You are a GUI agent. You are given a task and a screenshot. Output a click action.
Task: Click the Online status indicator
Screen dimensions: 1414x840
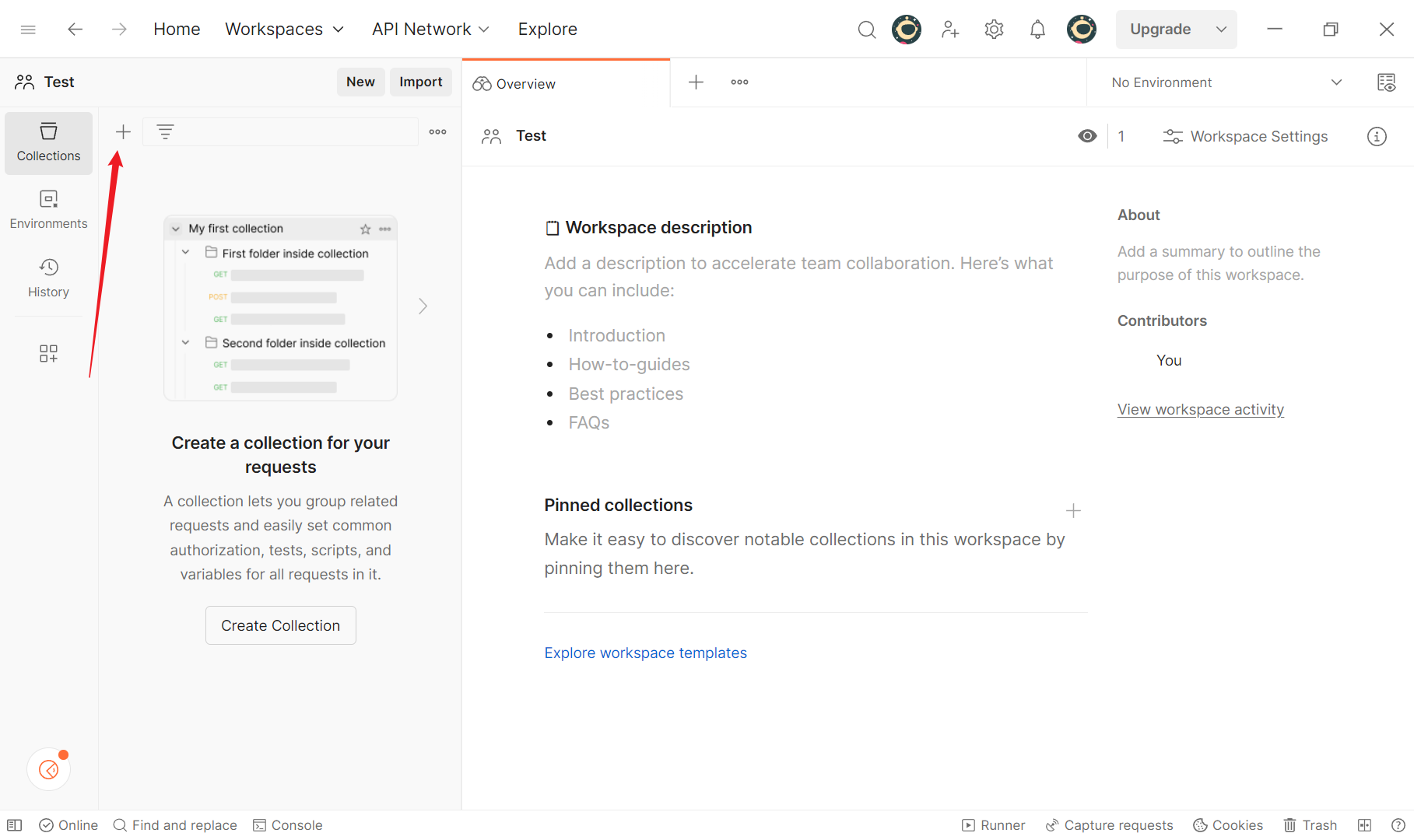pos(68,825)
